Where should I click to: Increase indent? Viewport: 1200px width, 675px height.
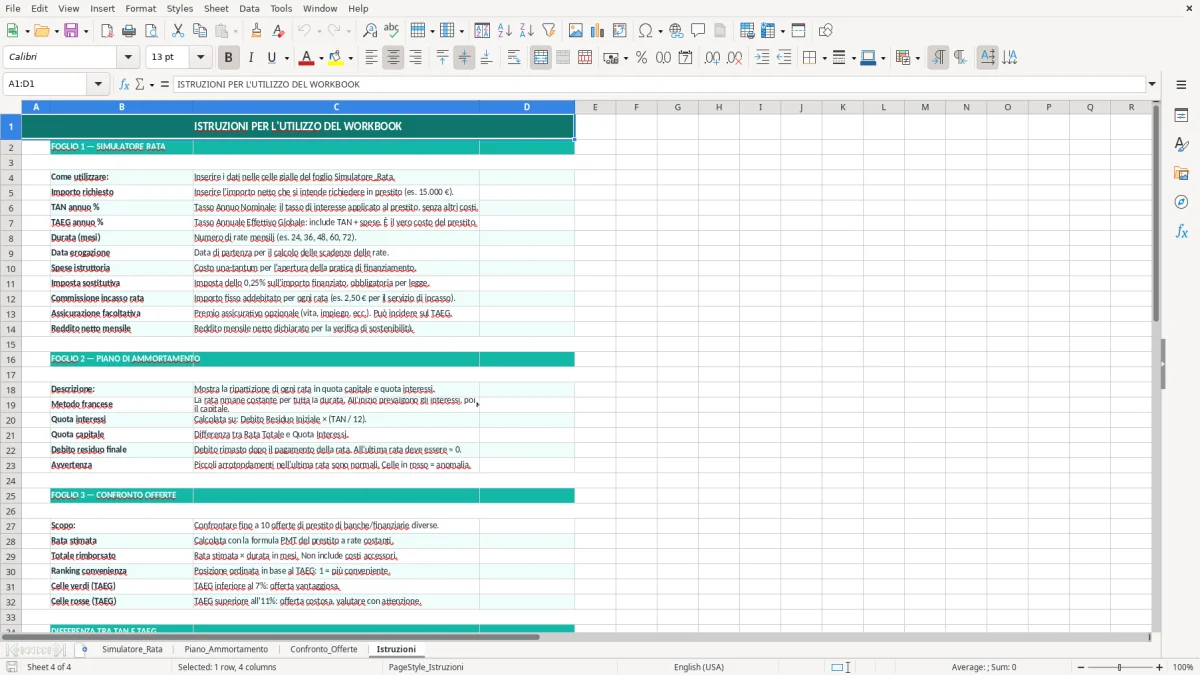(762, 58)
